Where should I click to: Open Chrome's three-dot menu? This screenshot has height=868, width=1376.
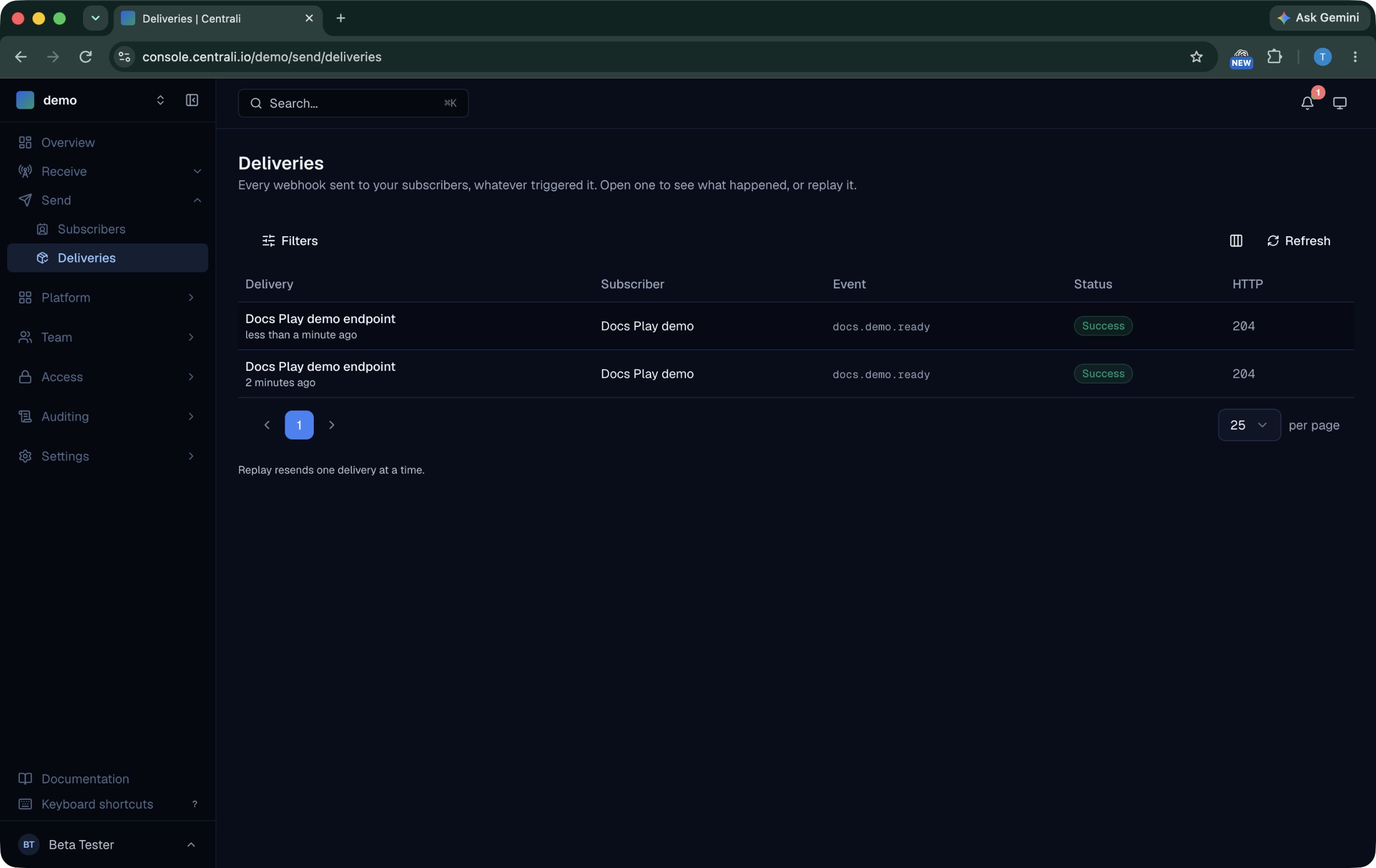coord(1355,57)
